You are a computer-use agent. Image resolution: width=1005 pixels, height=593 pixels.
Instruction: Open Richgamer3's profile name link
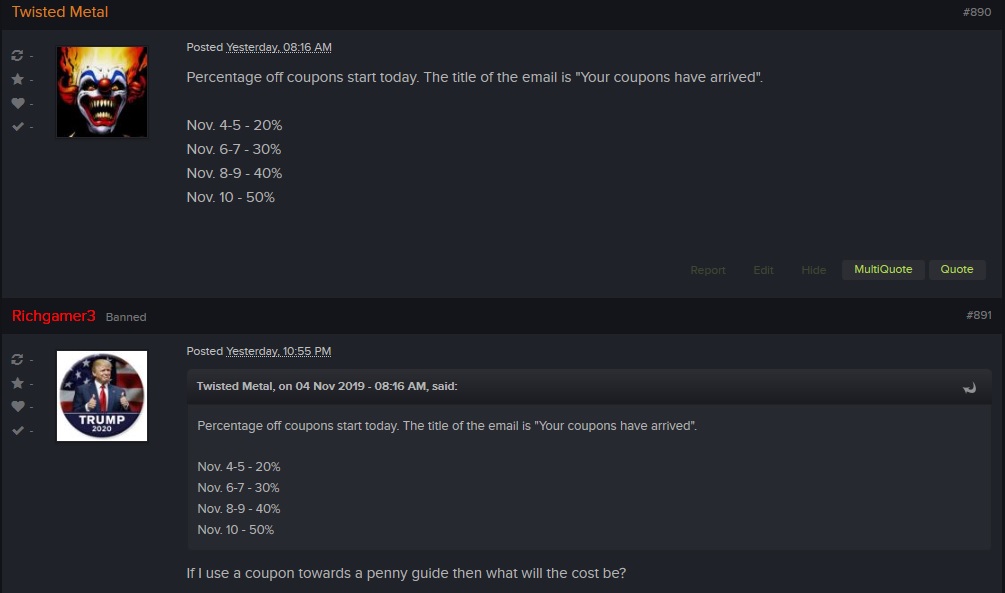click(53, 316)
